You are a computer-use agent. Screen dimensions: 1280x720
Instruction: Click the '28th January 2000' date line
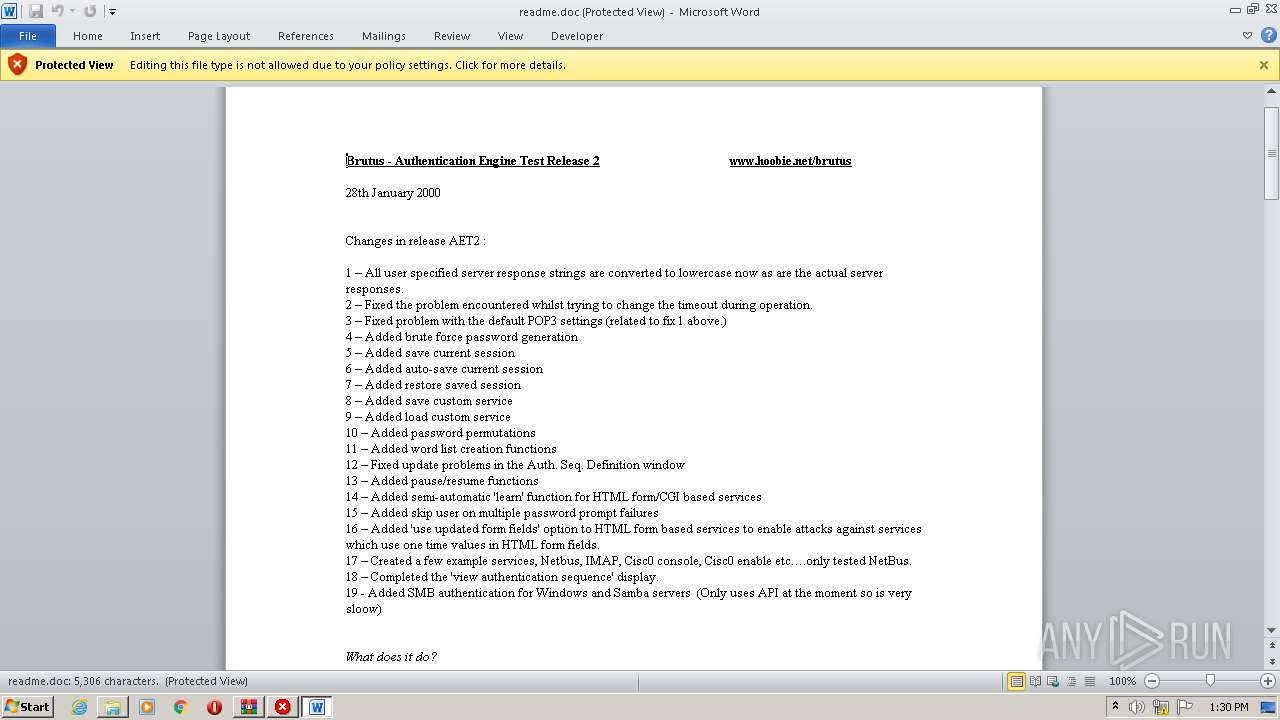pos(393,193)
